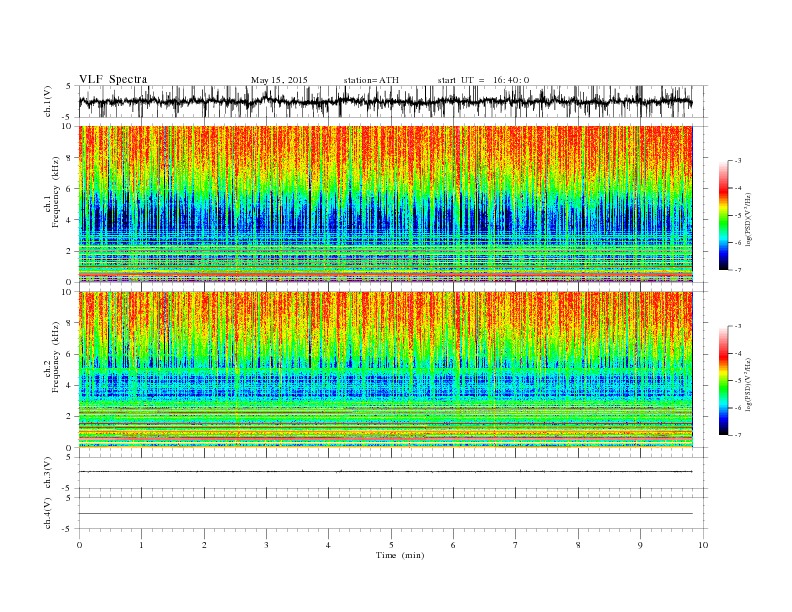Click the time axis tick label "2"
Viewport: 792px width, 612px height.
click(x=204, y=545)
